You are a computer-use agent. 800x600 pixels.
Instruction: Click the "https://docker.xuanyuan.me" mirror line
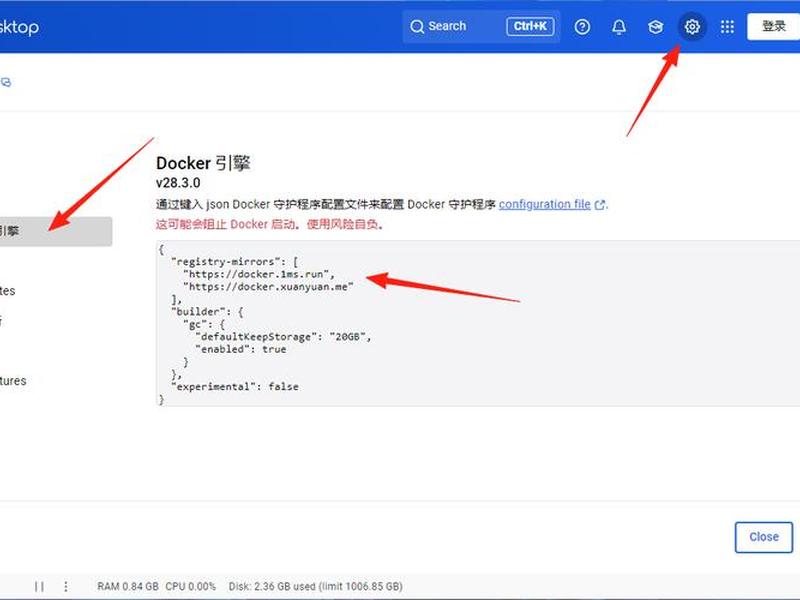[268, 287]
